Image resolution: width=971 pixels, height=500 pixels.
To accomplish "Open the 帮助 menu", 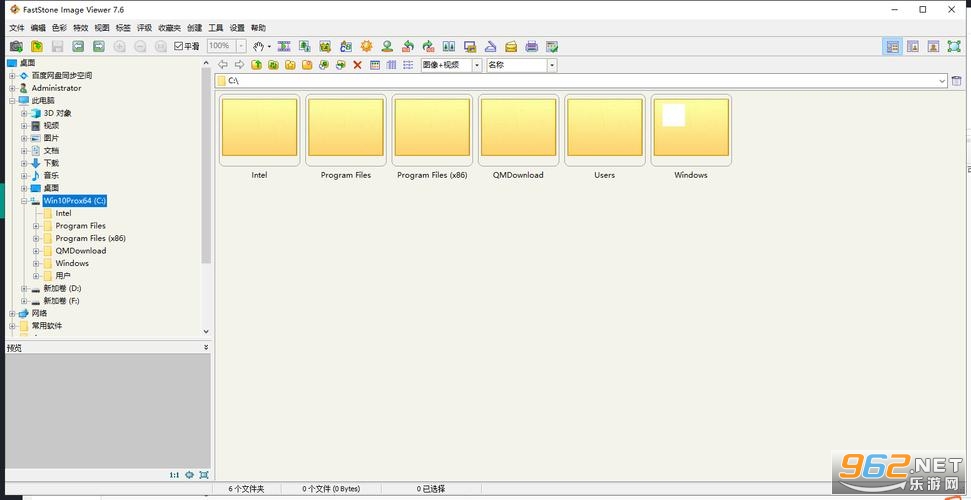I will [x=258, y=28].
